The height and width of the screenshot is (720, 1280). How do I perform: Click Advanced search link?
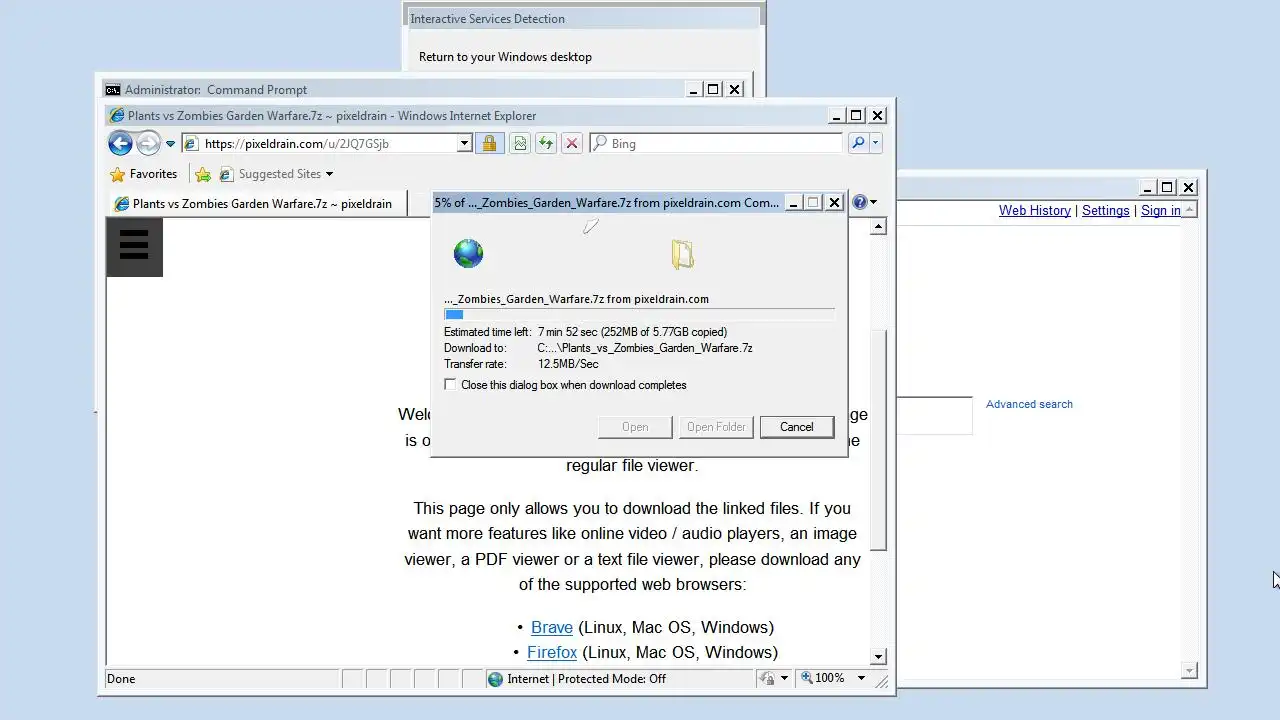coord(1029,404)
